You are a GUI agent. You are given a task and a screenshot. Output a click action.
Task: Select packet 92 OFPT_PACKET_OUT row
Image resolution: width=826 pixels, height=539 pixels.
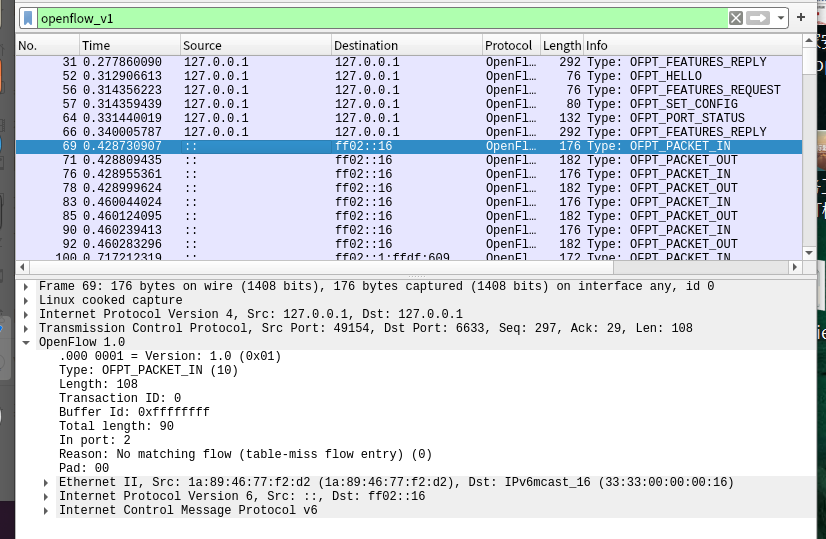409,244
